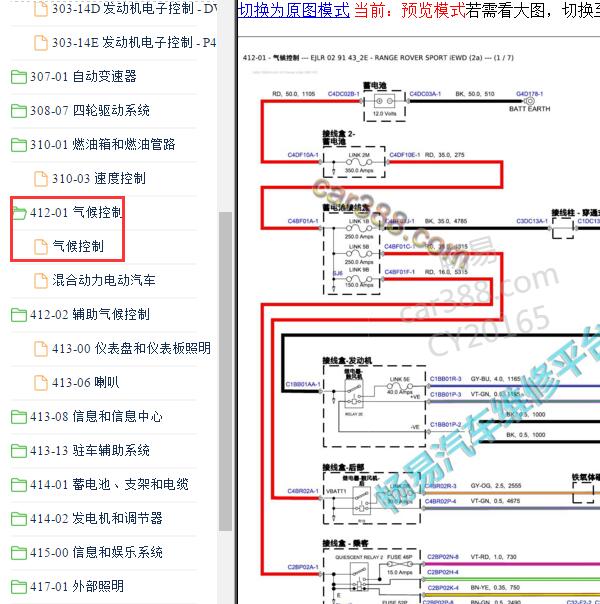Click the C2BP02A-1 connector label
Image resolution: width=600 pixels, height=604 pixels.
[303, 567]
